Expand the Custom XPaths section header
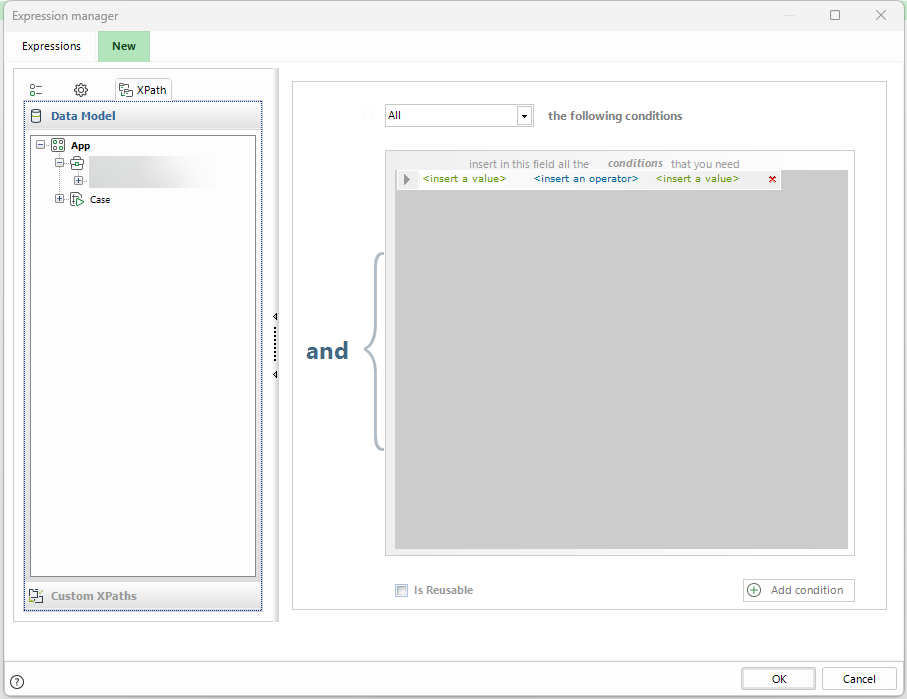 point(143,596)
